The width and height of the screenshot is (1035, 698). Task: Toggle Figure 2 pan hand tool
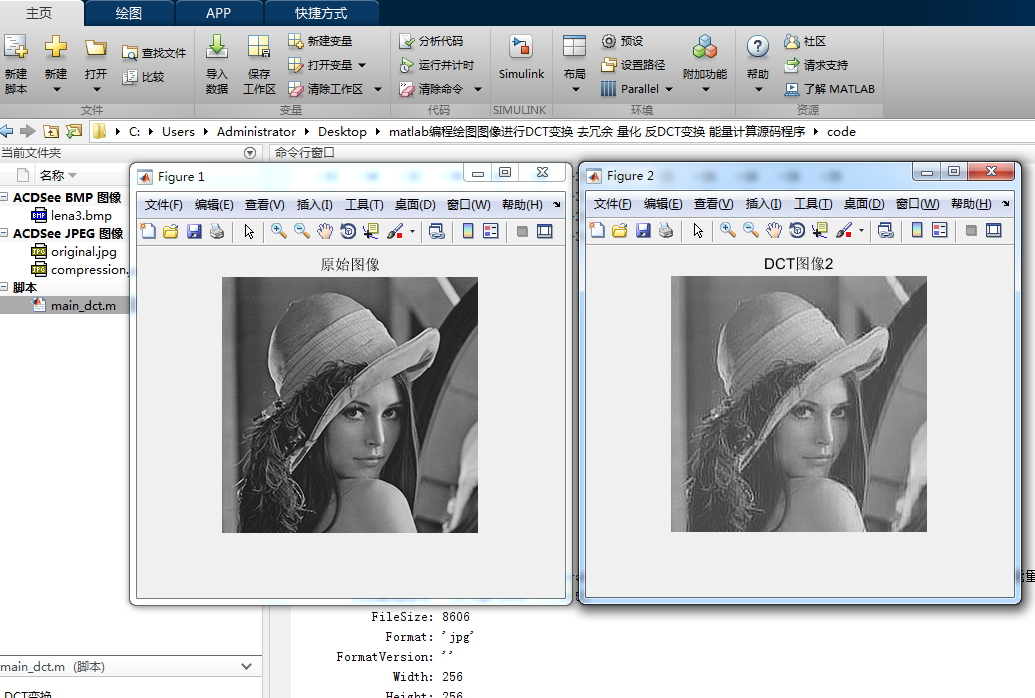tap(774, 230)
